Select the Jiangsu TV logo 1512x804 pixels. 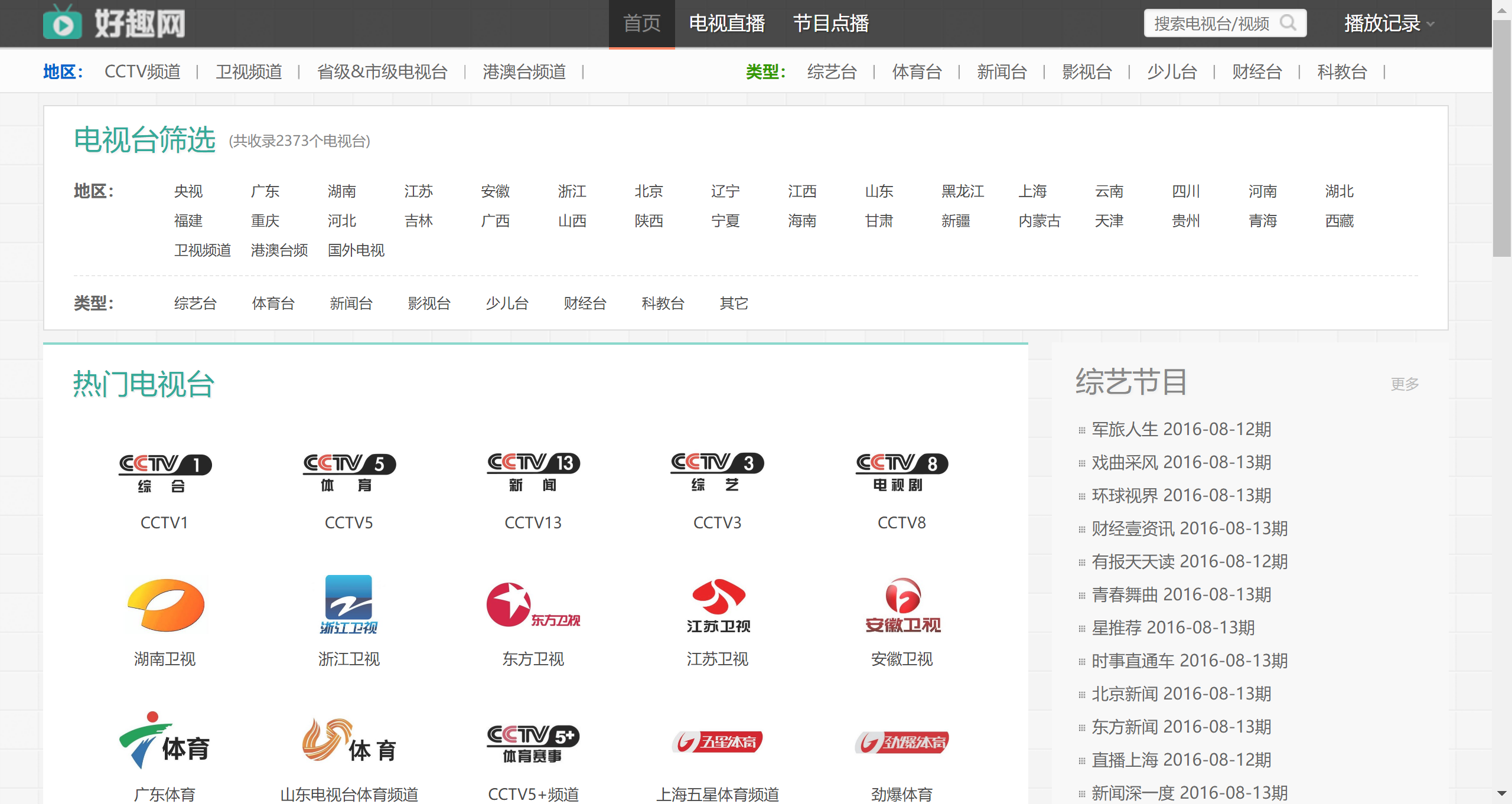point(718,605)
